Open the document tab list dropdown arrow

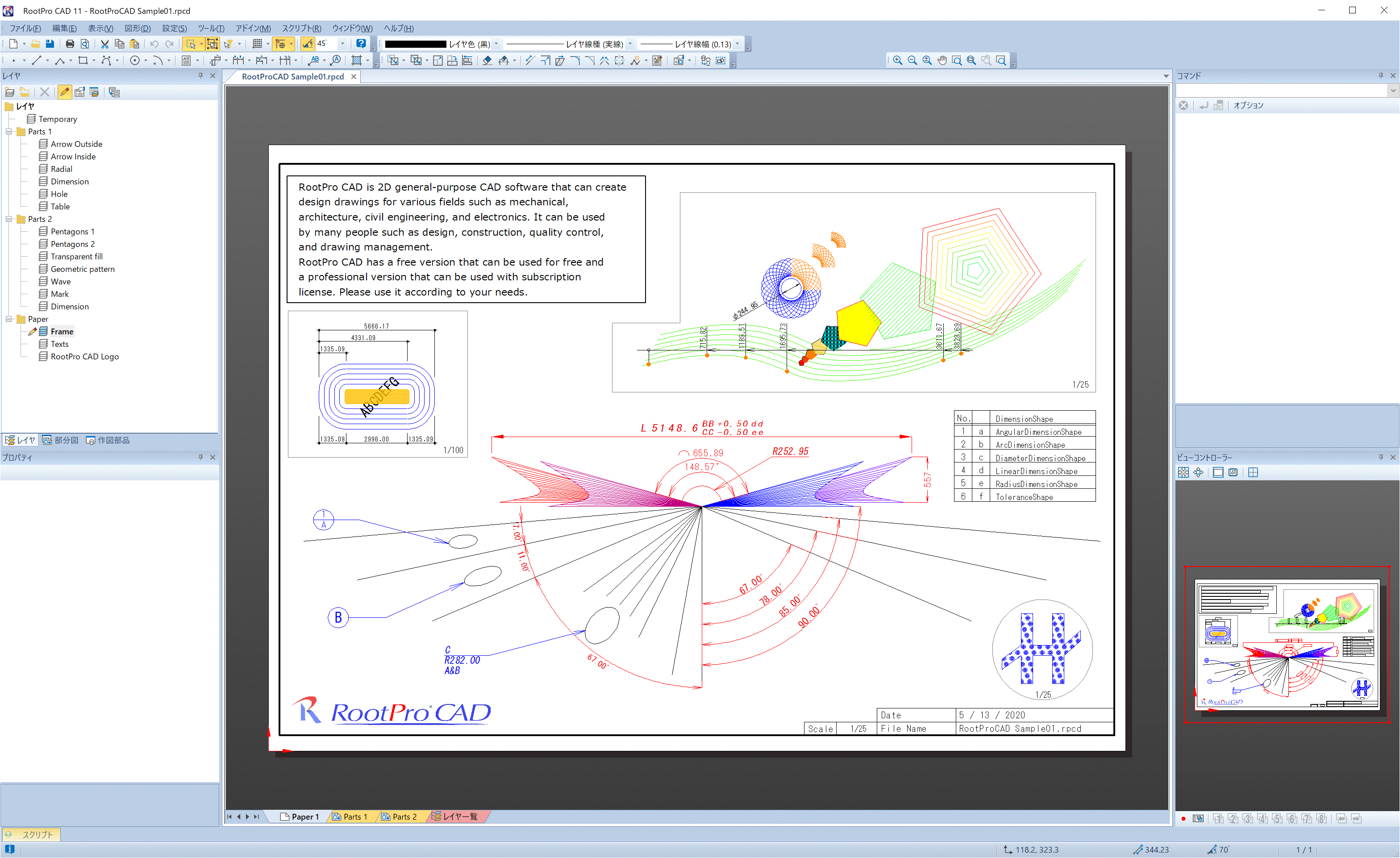tap(1167, 76)
